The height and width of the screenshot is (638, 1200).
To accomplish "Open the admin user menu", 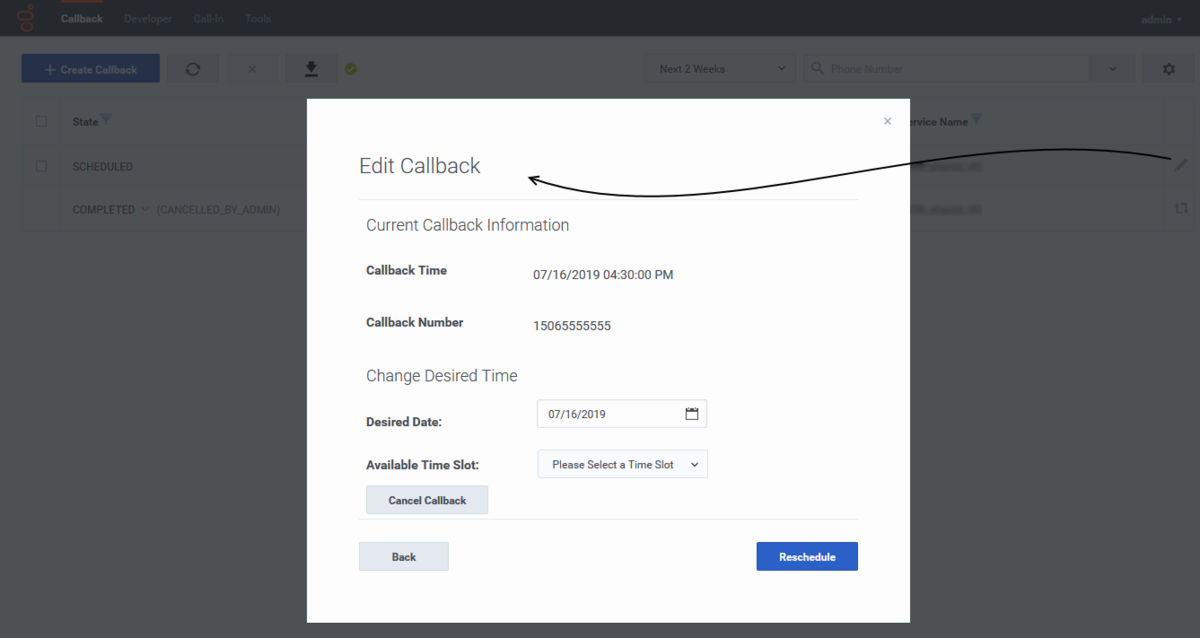I will 1160,19.
